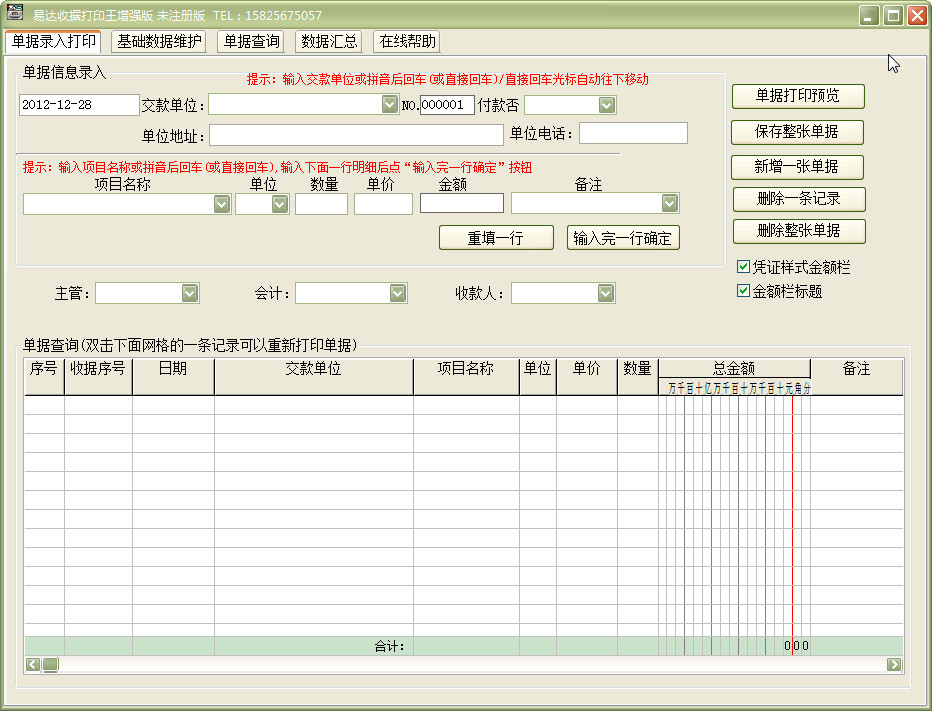932x711 pixels.
Task: Open the 基础数据维护 tab
Action: [159, 42]
